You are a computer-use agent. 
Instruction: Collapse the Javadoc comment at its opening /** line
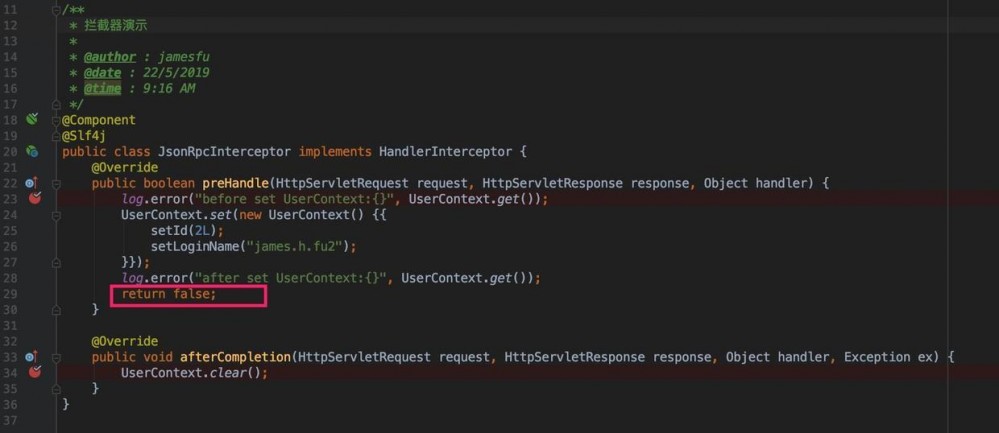56,11
